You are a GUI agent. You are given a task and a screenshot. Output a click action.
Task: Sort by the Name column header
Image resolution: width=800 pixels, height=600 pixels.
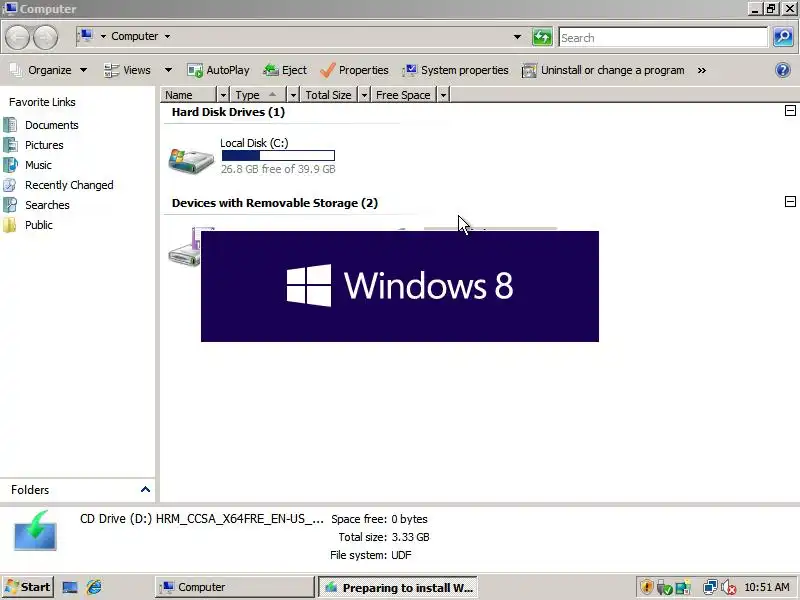click(x=189, y=95)
